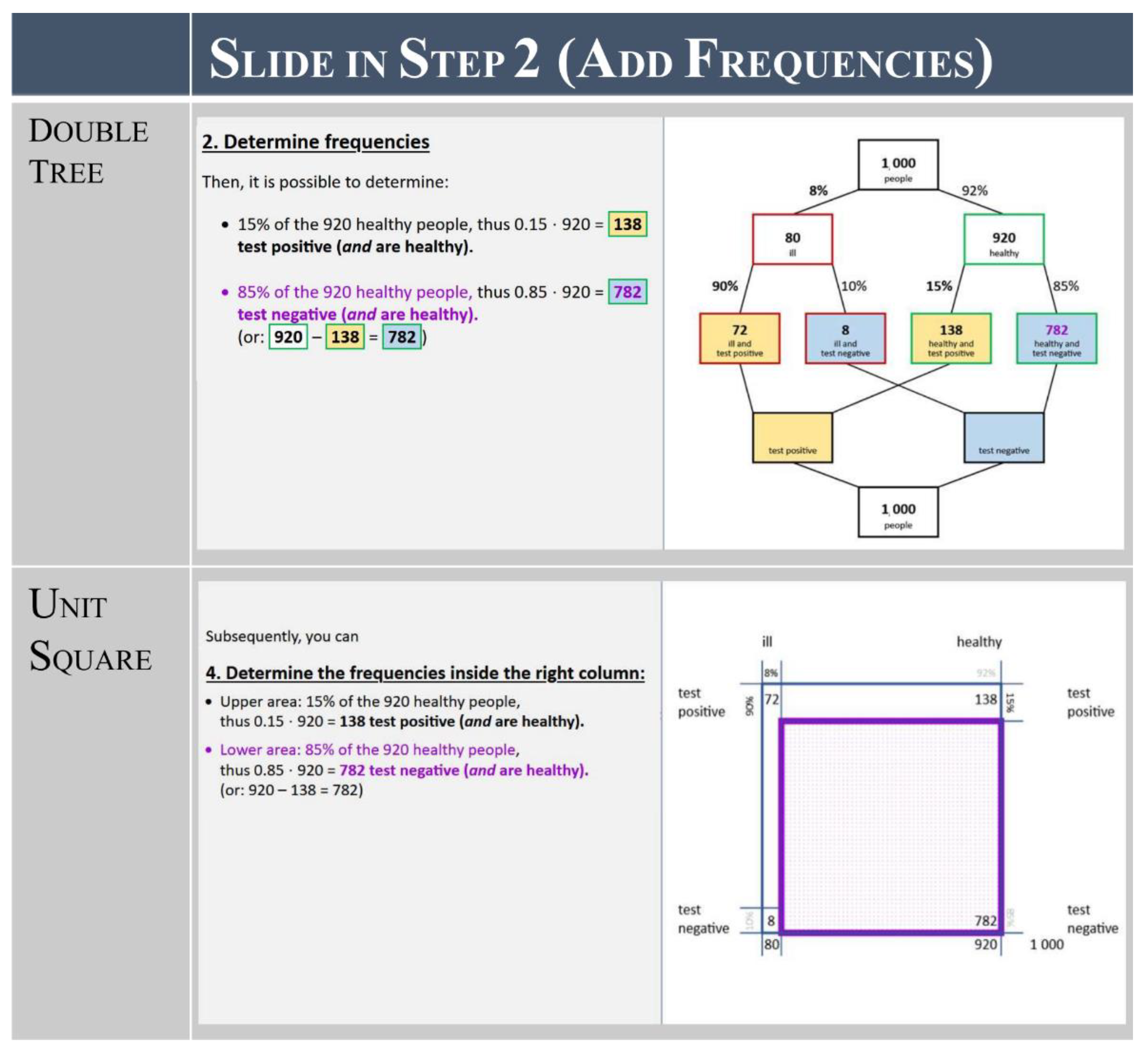This screenshot has height=1053, width=1148.
Task: Click the boxed 920 in the subtraction formula
Action: 288,337
